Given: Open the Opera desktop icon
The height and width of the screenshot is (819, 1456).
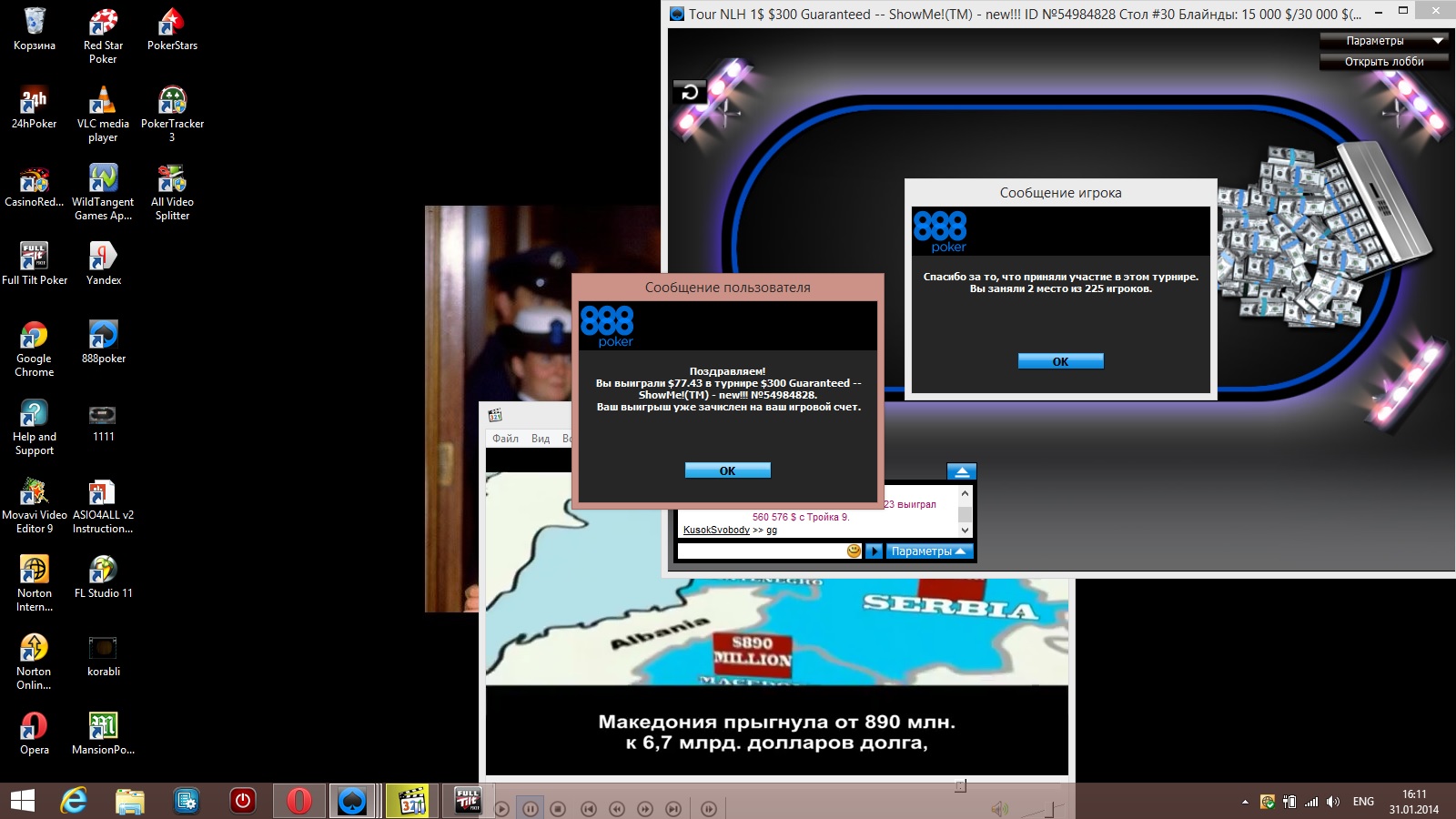Looking at the screenshot, I should pyautogui.click(x=35, y=733).
